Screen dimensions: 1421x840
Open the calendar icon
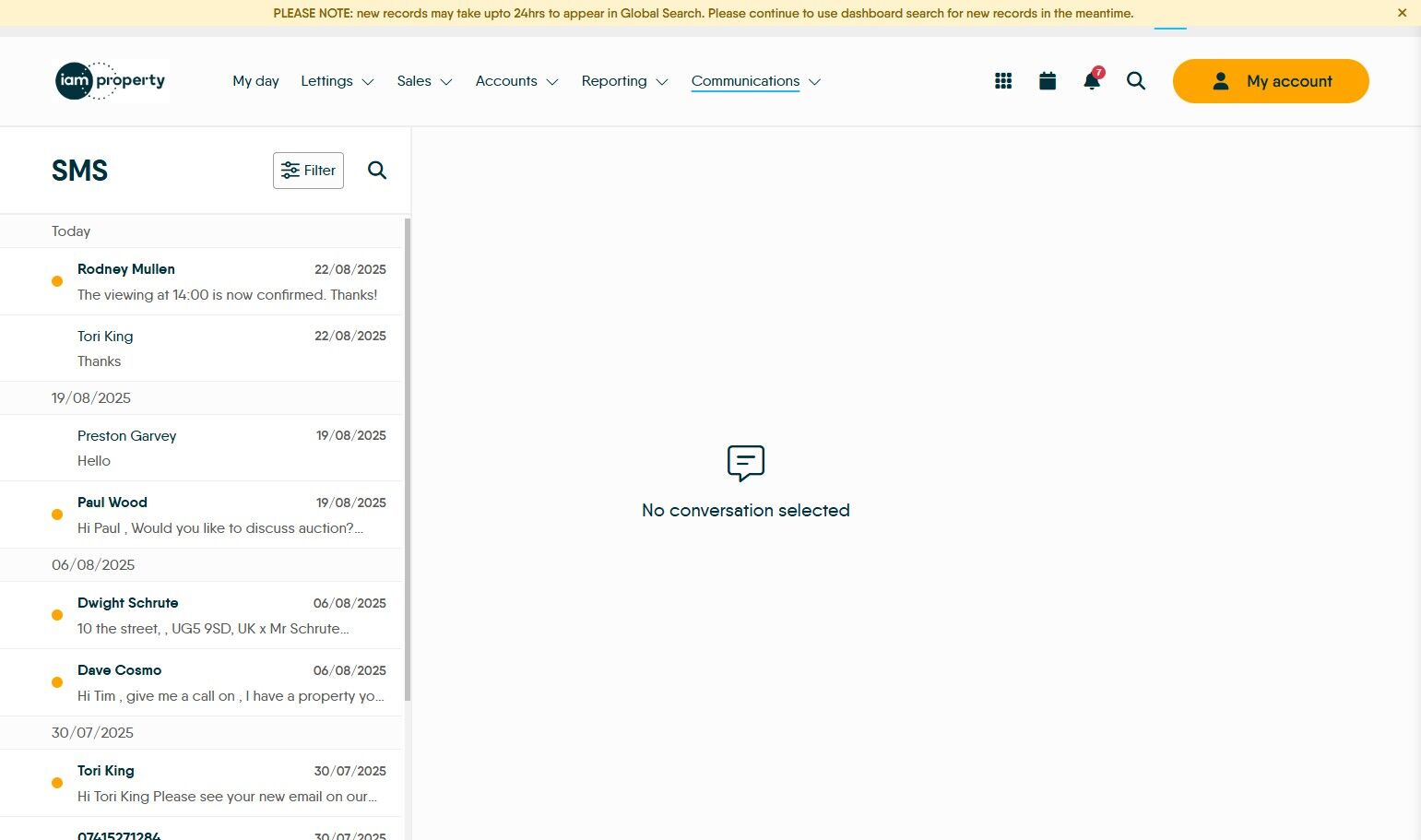[1047, 80]
